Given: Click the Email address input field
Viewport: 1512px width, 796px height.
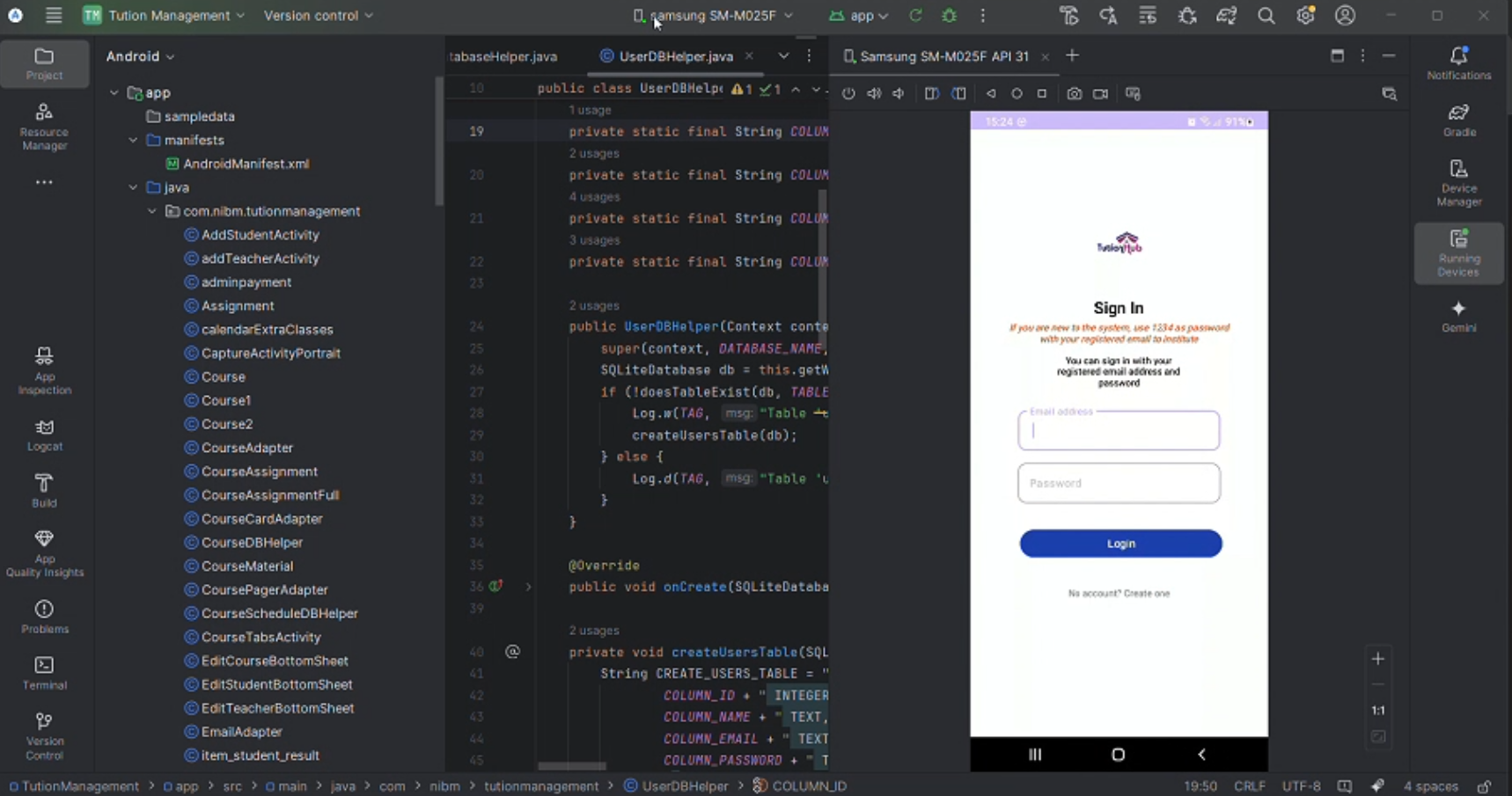Looking at the screenshot, I should coord(1119,431).
